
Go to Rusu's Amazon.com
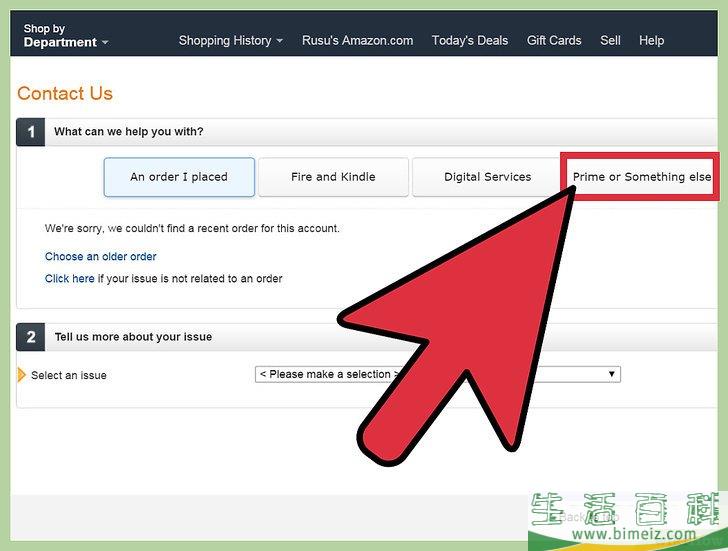pyautogui.click(x=358, y=40)
